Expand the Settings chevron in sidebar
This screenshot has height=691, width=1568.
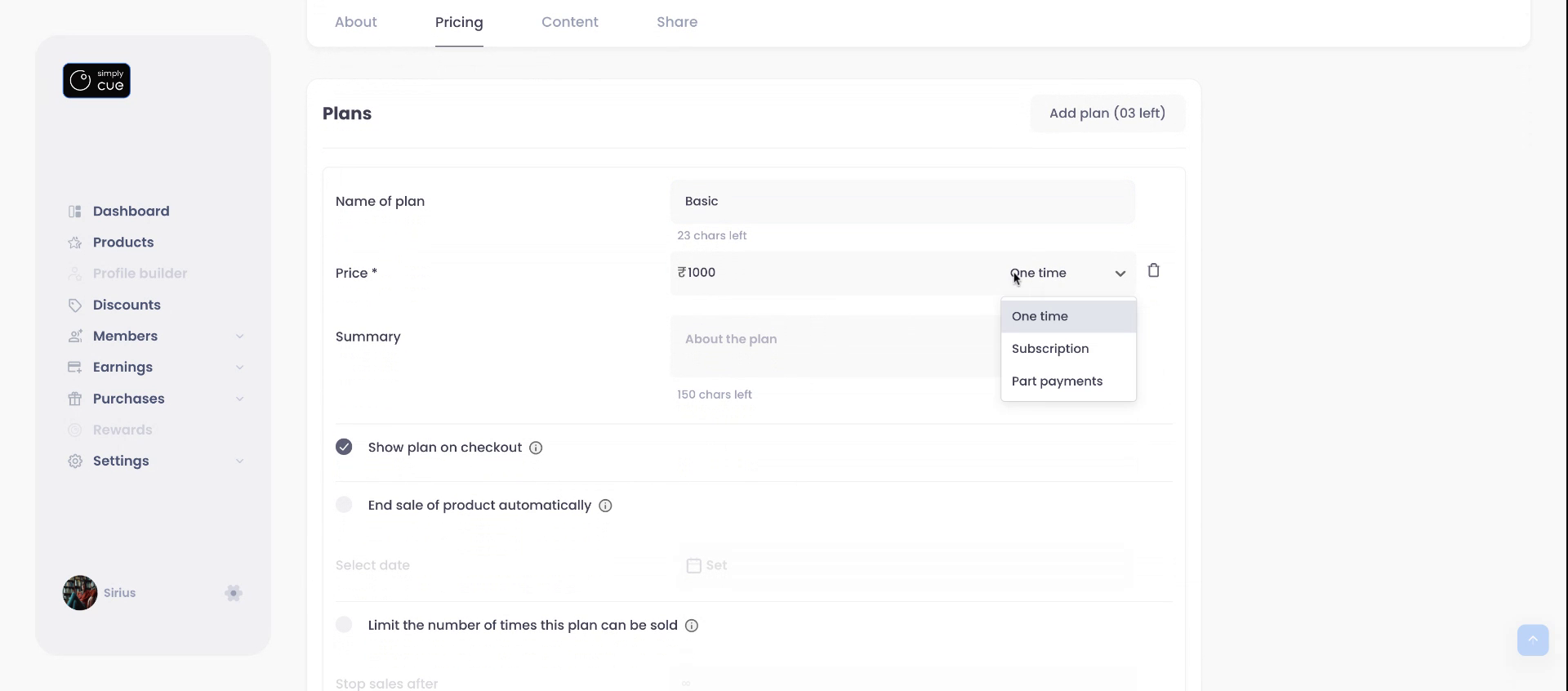pos(240,461)
